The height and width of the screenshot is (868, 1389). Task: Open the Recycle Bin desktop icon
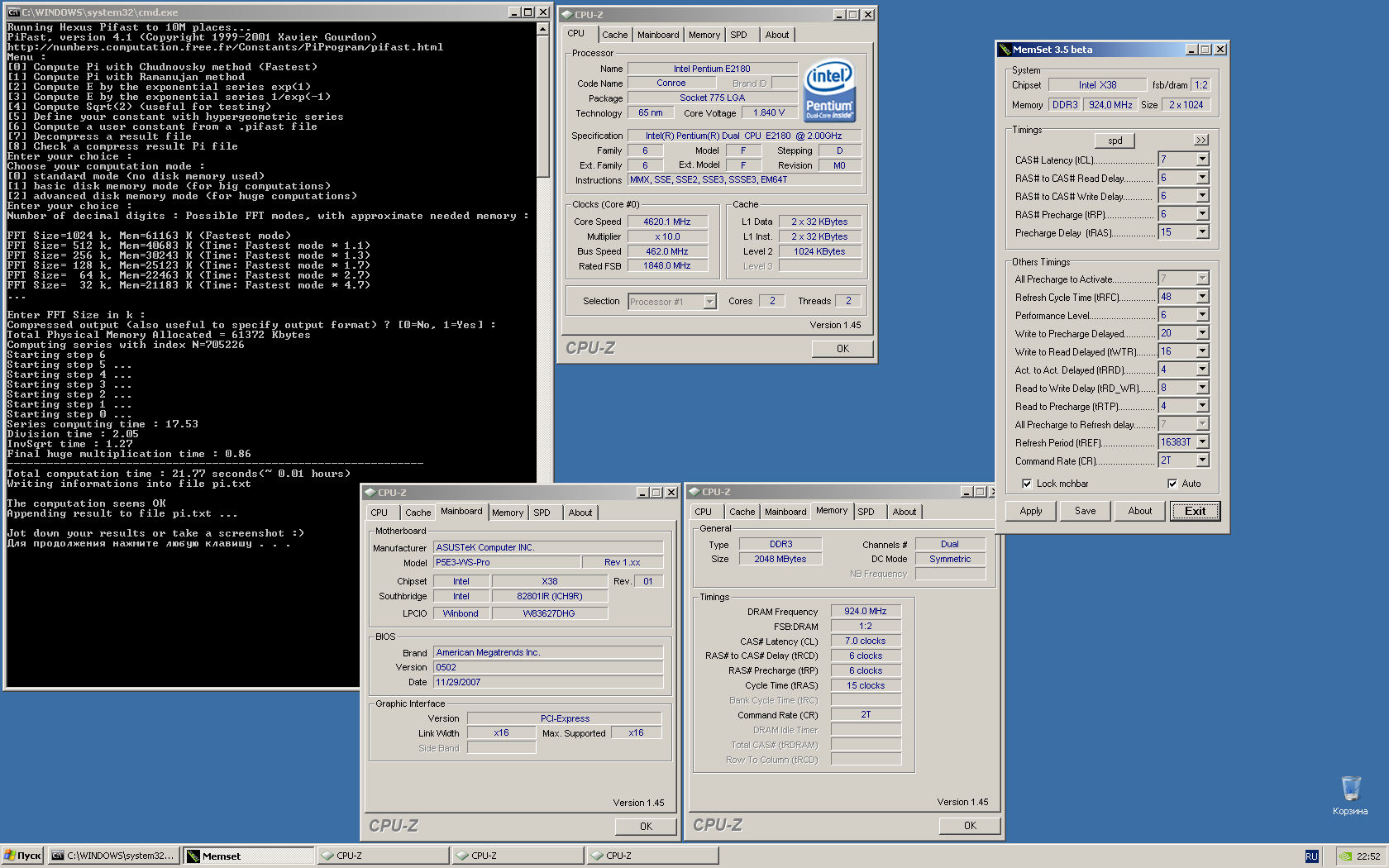(1350, 794)
